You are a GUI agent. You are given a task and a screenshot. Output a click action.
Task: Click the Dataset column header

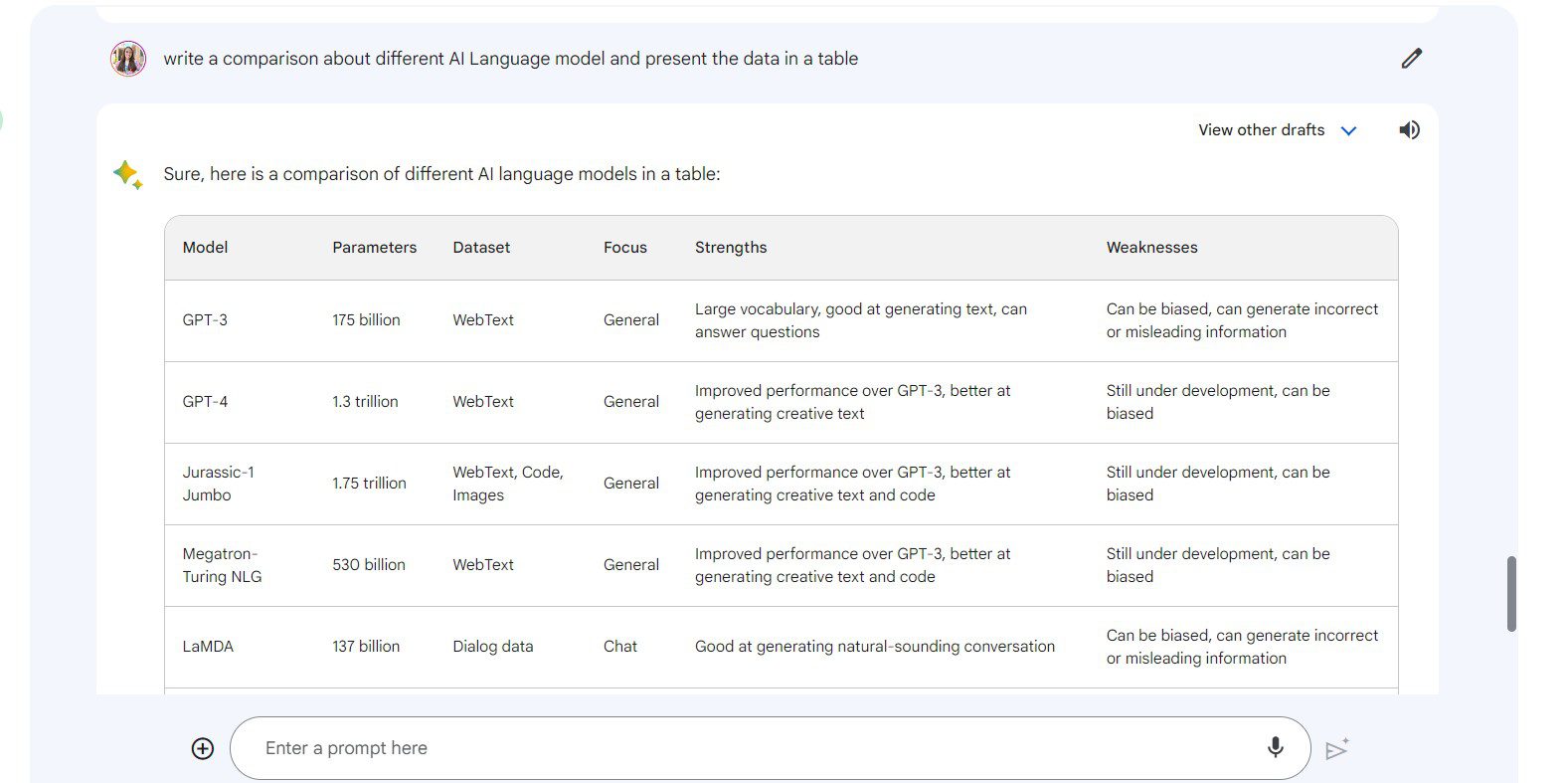coord(481,248)
